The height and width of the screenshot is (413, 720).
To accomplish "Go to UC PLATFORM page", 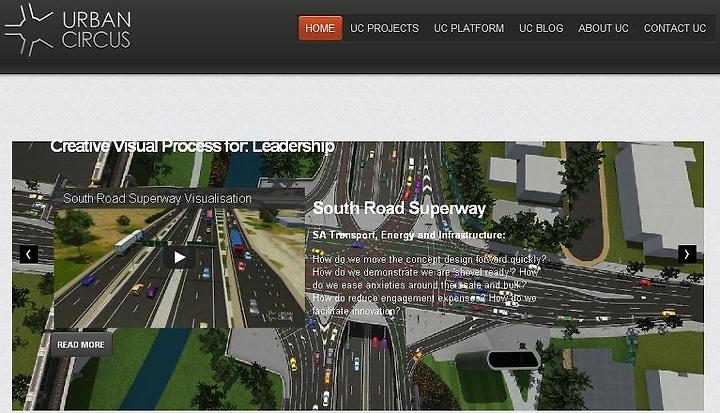I will (469, 28).
